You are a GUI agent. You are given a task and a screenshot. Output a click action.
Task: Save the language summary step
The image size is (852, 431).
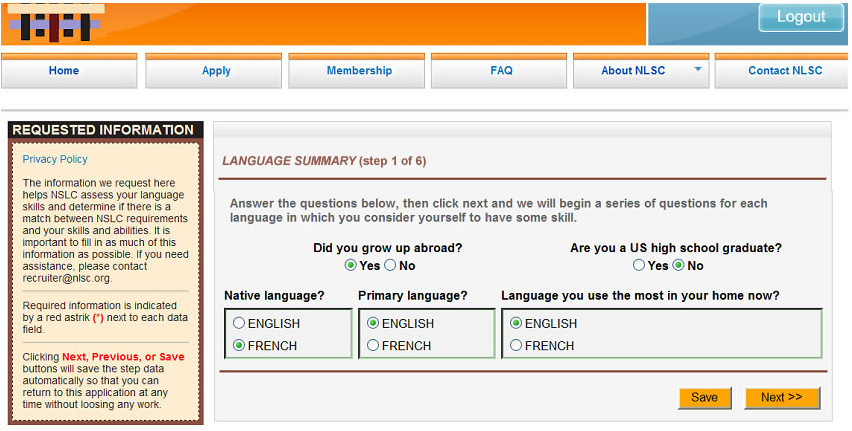tap(705, 398)
